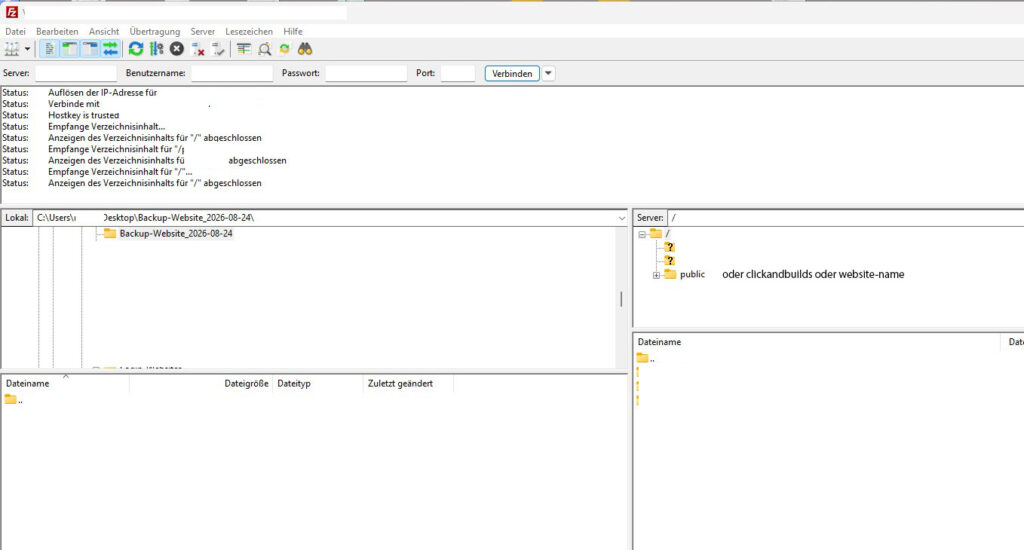Select log line "Empfange Verzeichnisinhalt..."
Screen dimensions: 1024x550
[x=106, y=127]
